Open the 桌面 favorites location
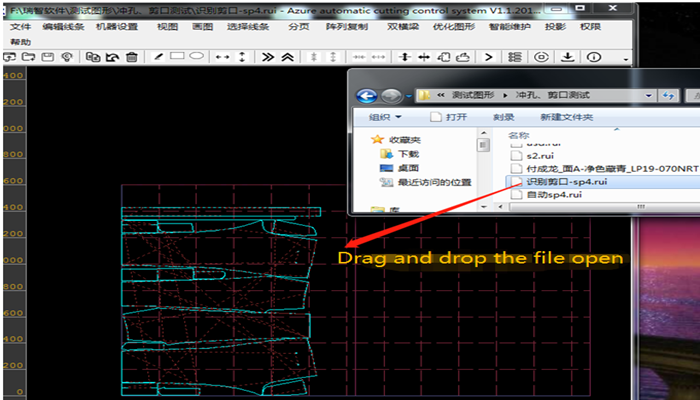Screen dimensions: 700x400 pyautogui.click(x=407, y=169)
